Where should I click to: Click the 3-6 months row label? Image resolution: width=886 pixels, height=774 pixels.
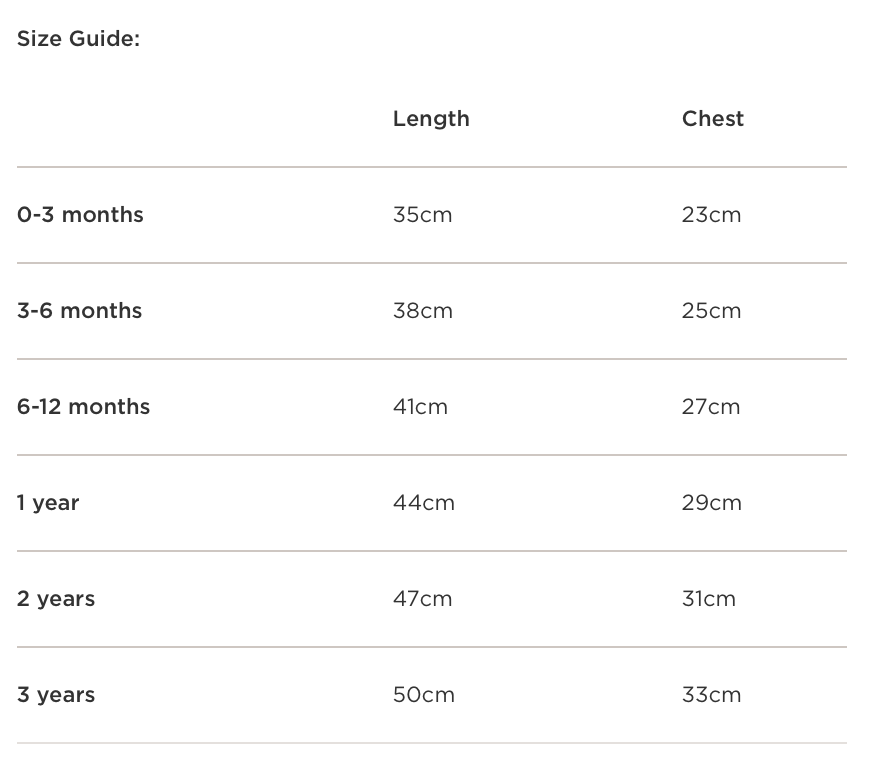pos(80,311)
